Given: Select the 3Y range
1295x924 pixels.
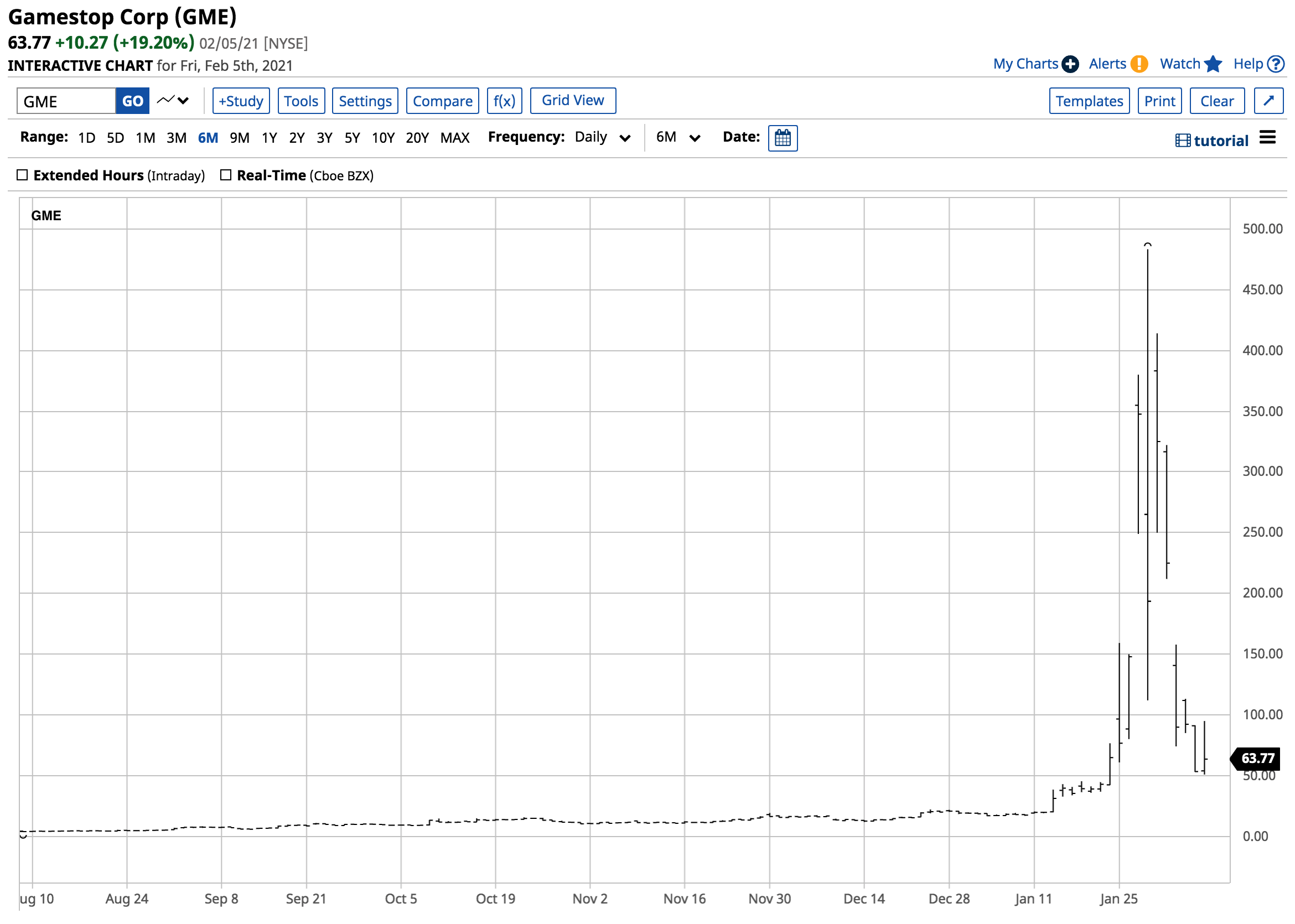Looking at the screenshot, I should coord(324,138).
